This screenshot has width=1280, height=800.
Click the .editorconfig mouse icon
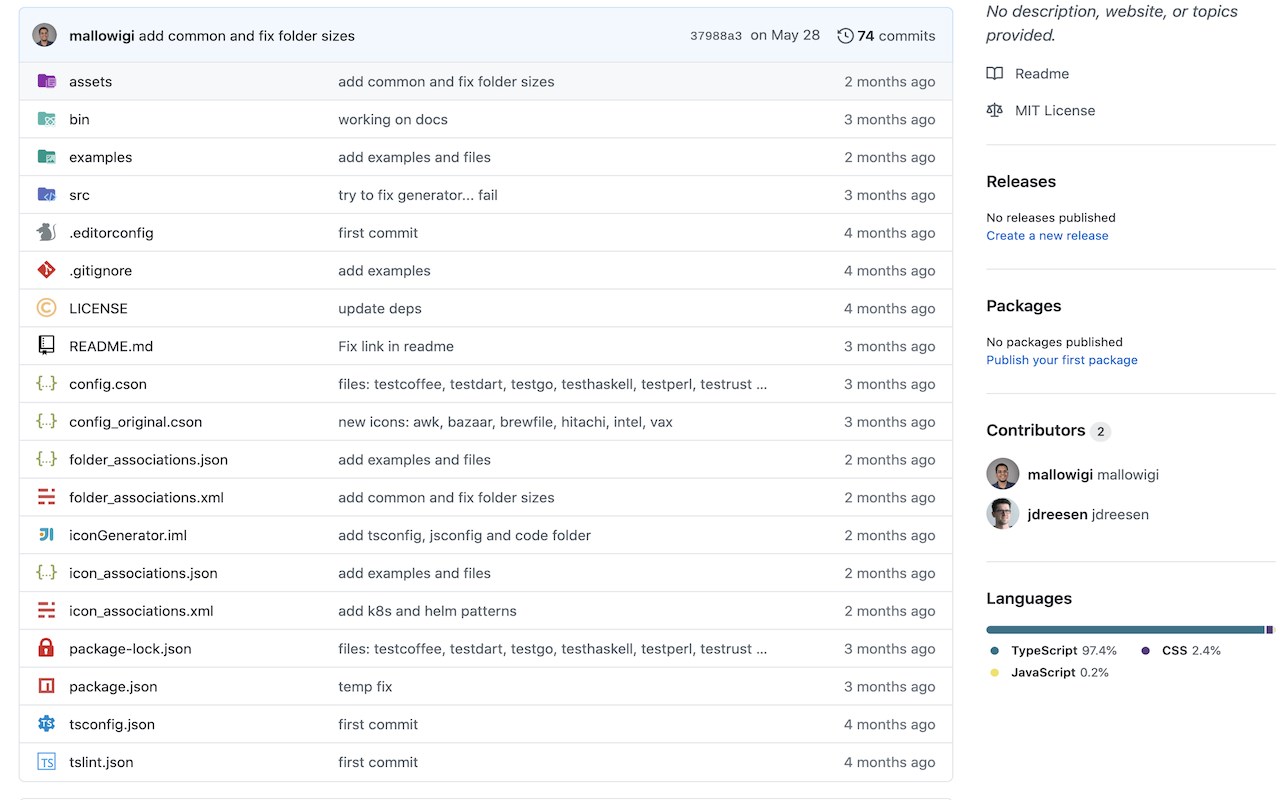(46, 233)
